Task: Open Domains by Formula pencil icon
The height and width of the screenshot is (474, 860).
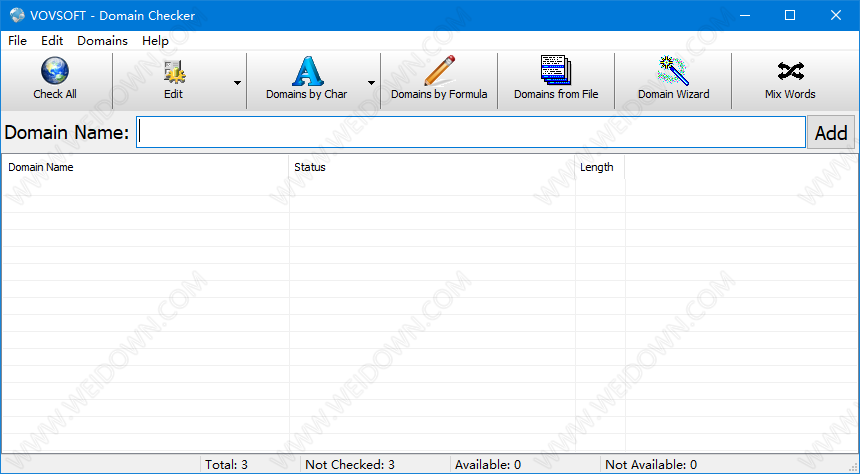Action: (439, 71)
